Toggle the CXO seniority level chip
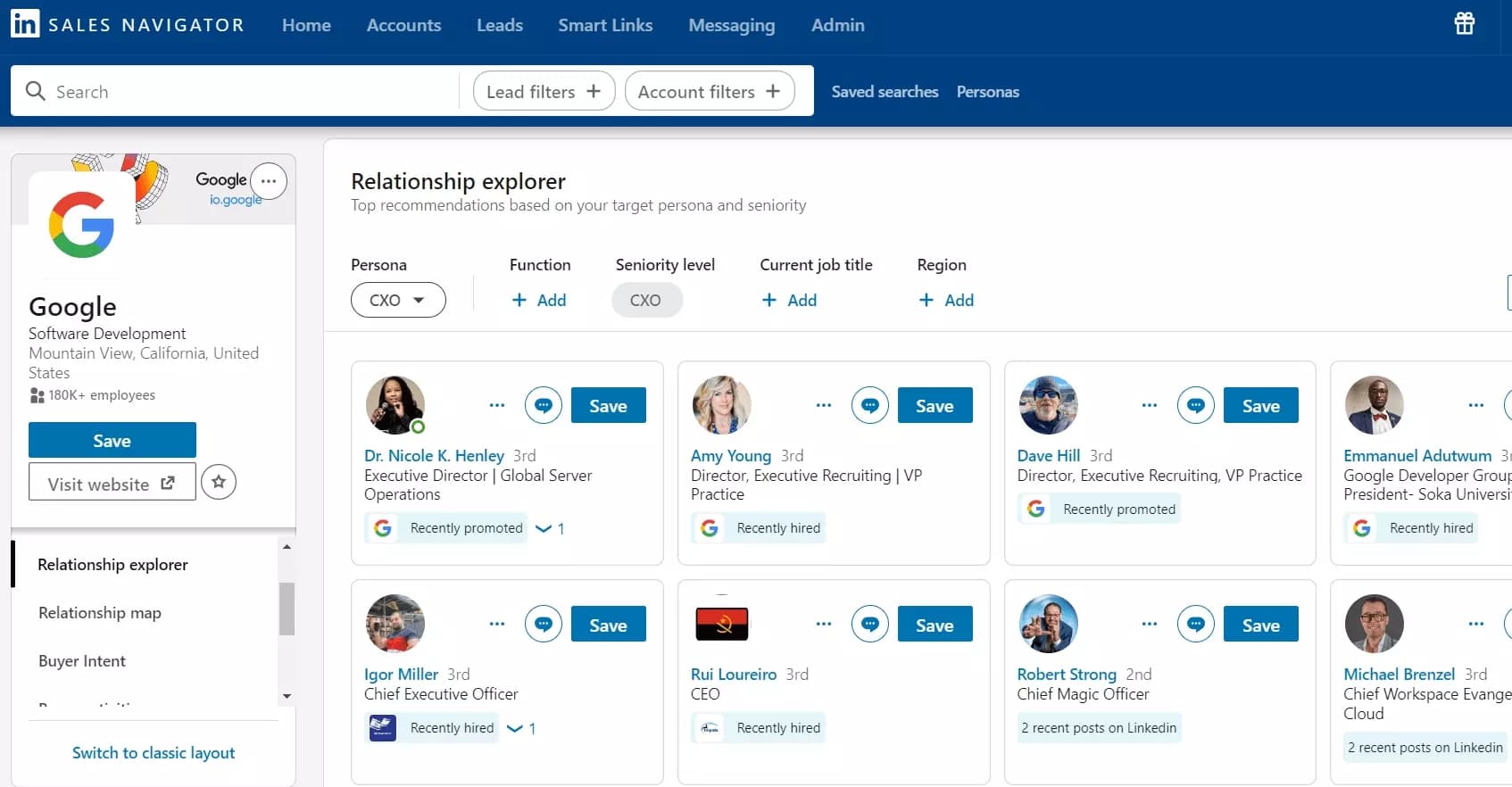Image resolution: width=1512 pixels, height=787 pixels. coord(646,300)
